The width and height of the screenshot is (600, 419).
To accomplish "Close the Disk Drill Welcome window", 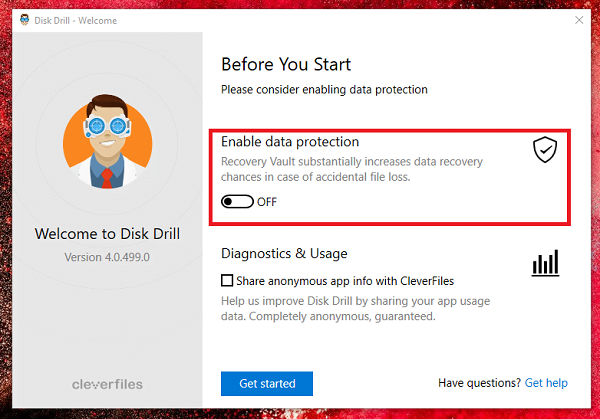I will coord(579,20).
